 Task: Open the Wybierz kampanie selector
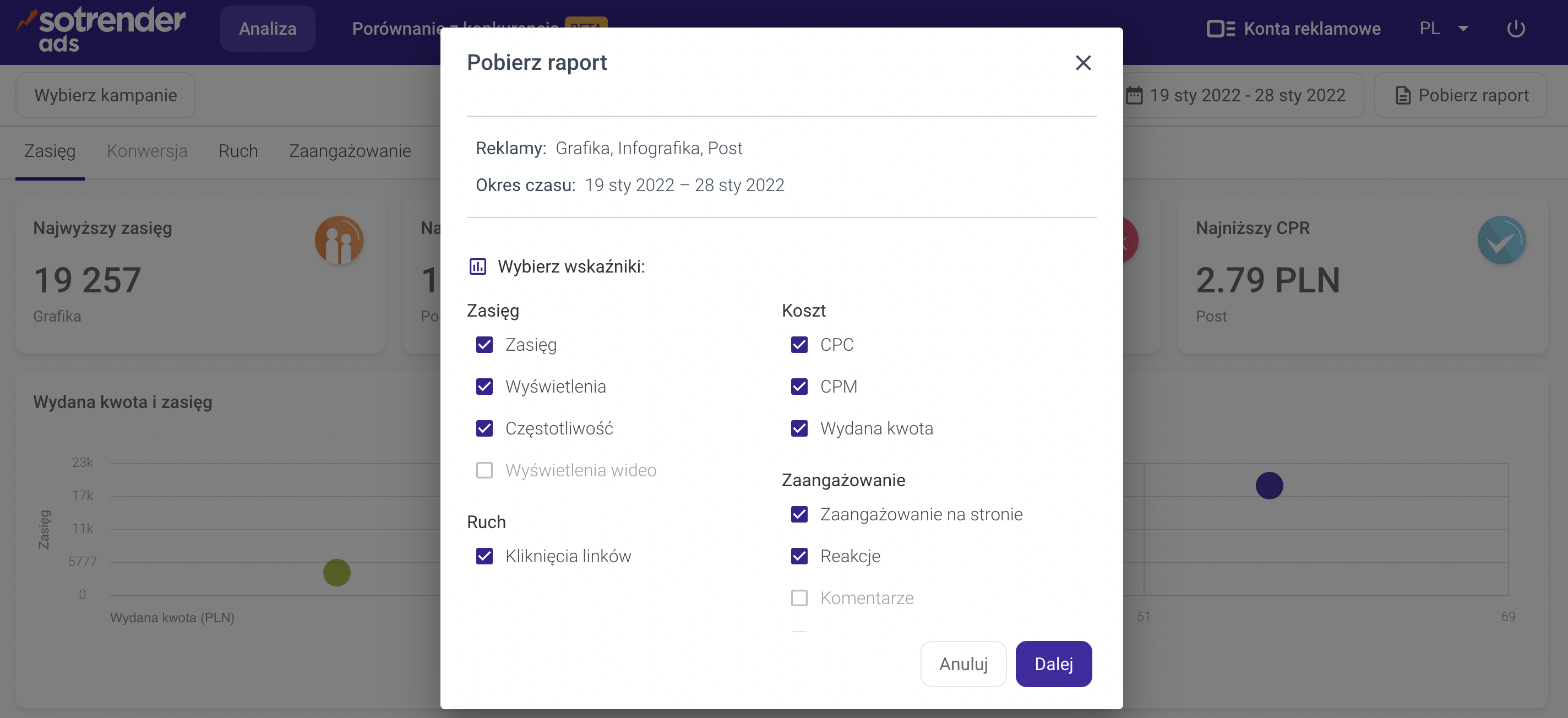(105, 96)
